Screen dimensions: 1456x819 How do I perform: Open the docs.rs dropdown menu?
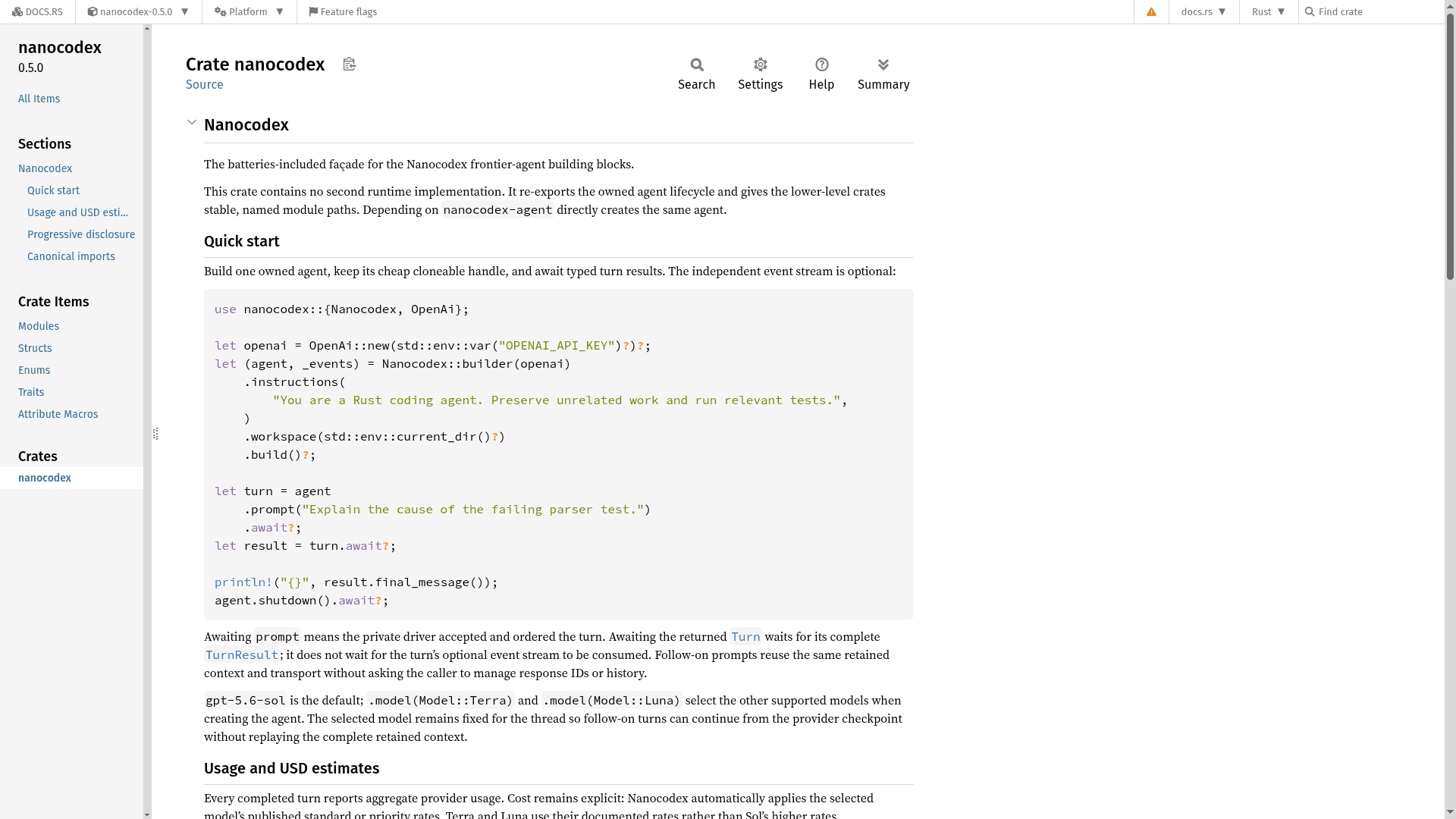(x=1203, y=12)
